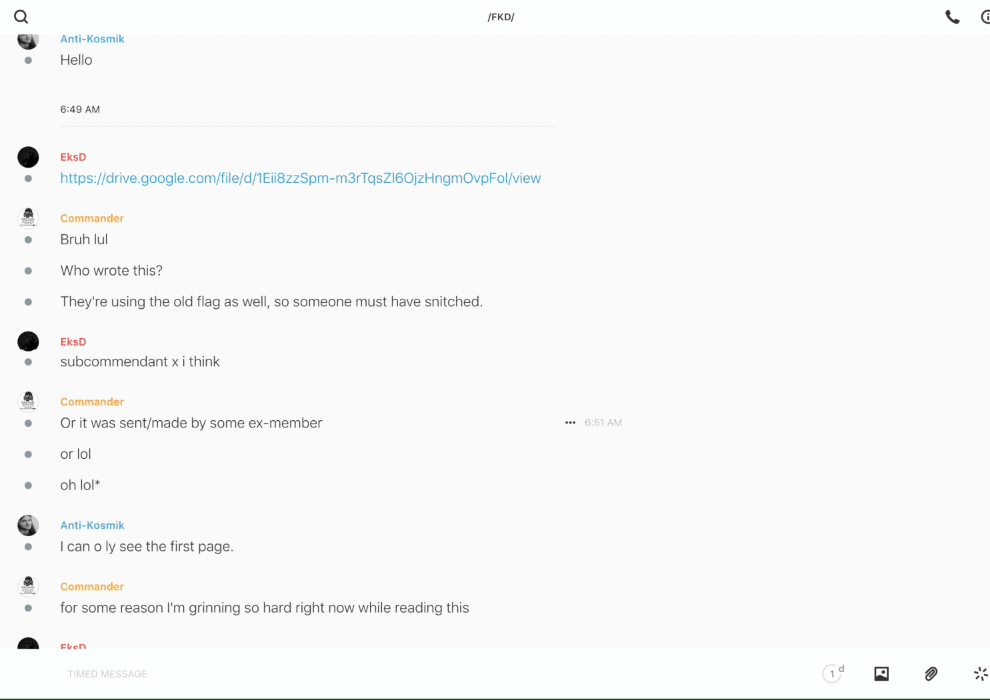Click Commander's avatar beside "Bruh lul"
990x700 pixels.
(28, 218)
